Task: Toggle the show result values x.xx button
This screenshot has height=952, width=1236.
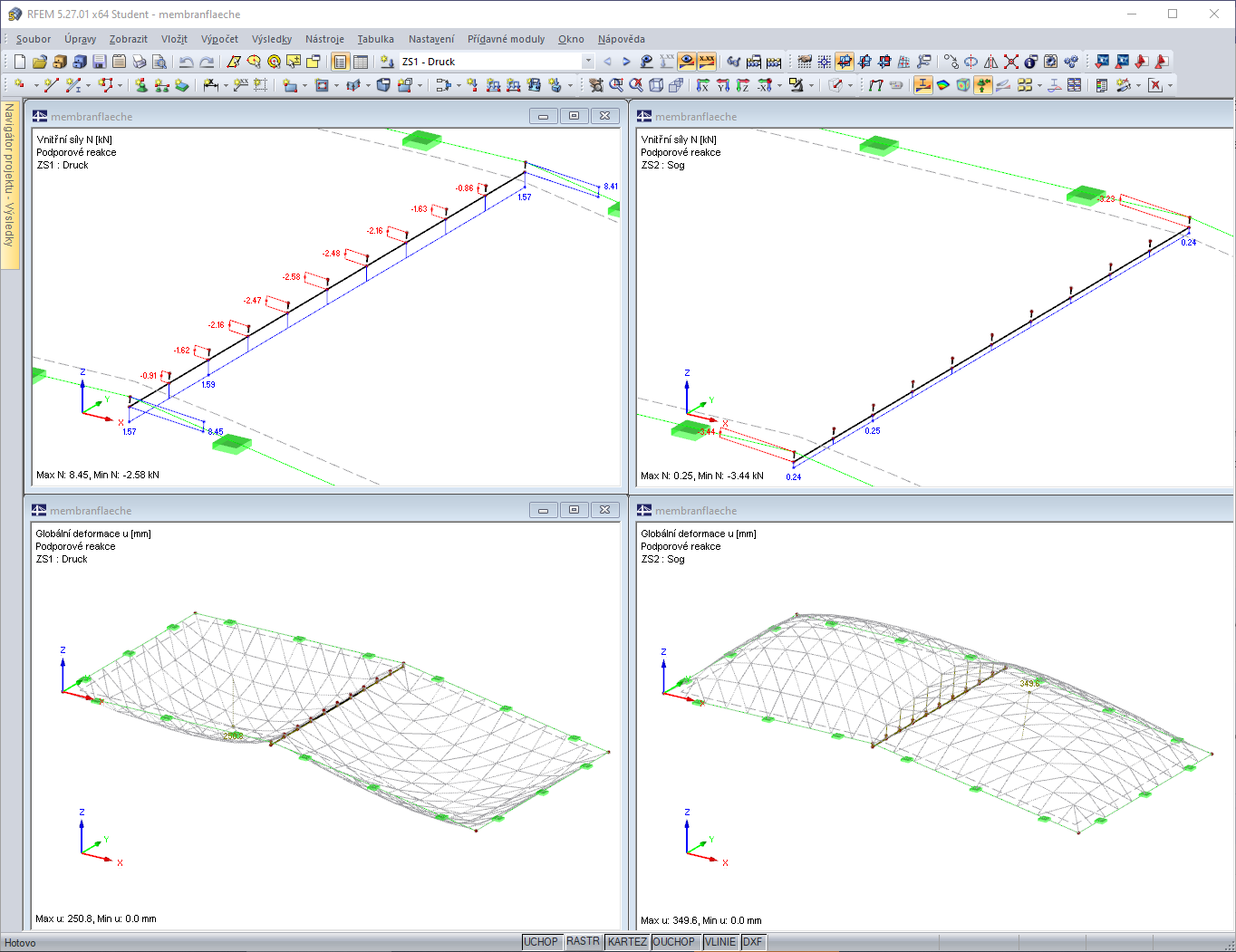Action: pyautogui.click(x=707, y=62)
